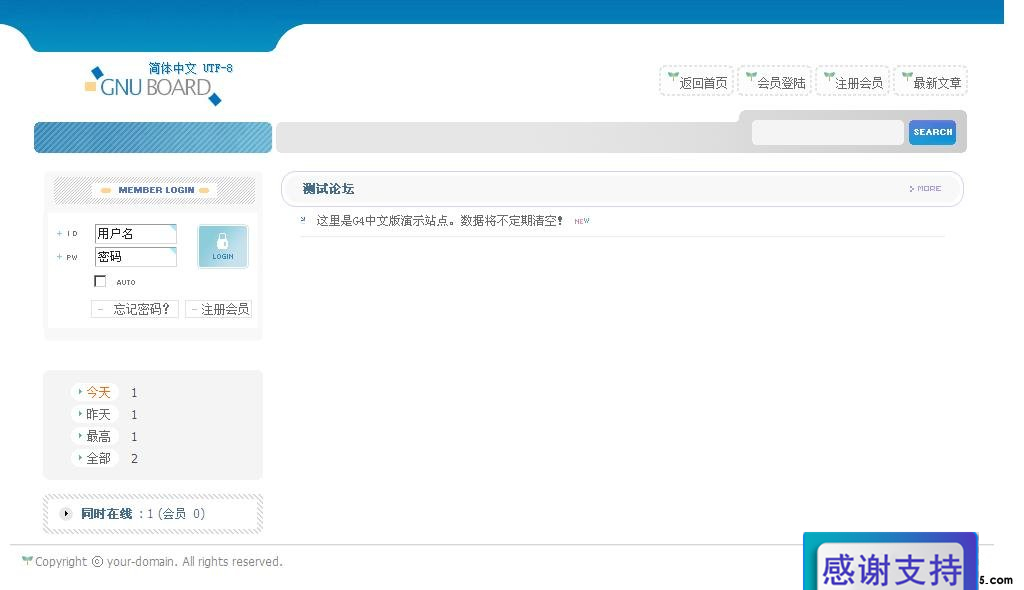This screenshot has width=1024, height=590.
Task: Click the MORE link of 测试论坛
Action: (925, 188)
